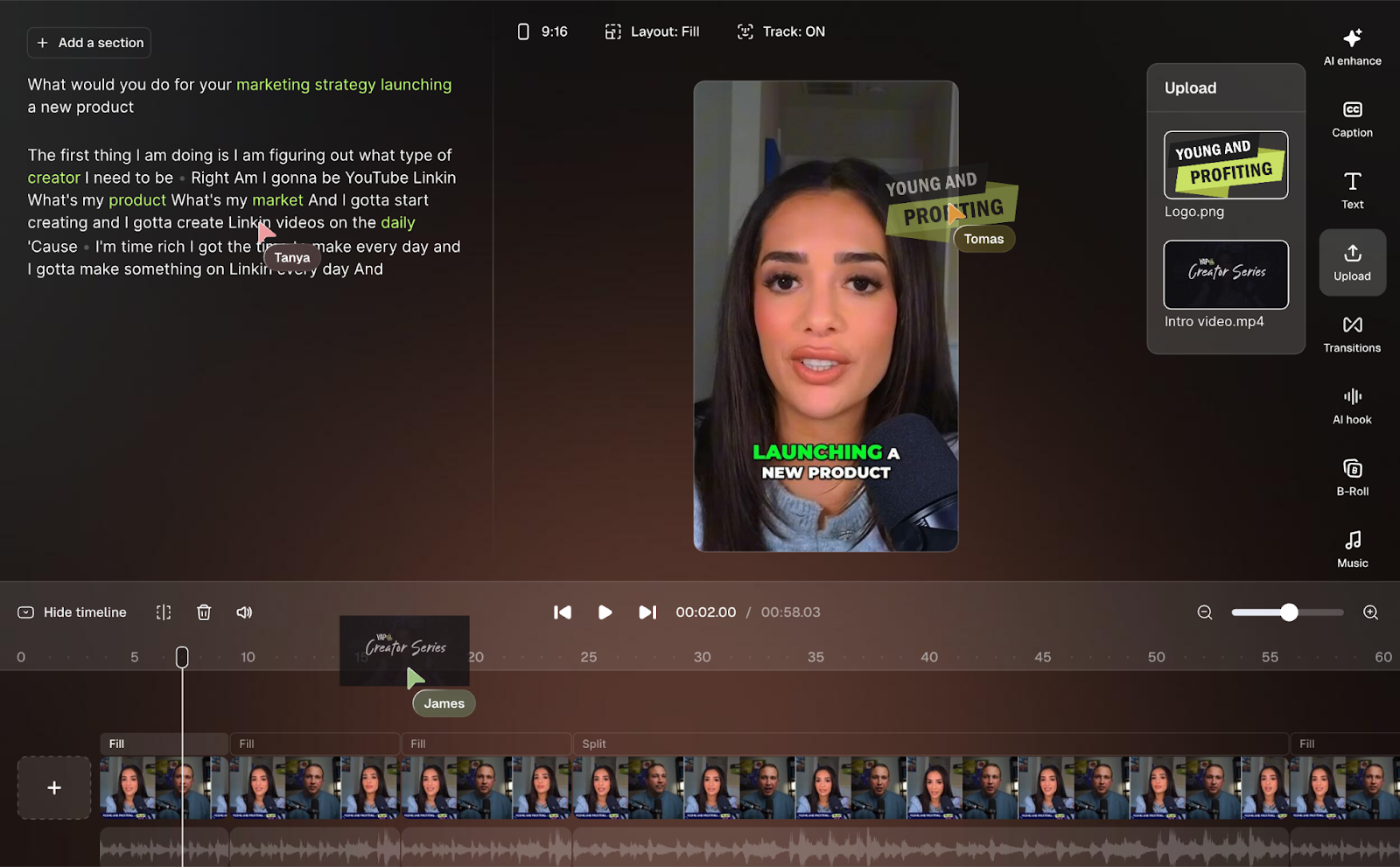Select the Split segment label in timeline
This screenshot has height=867, width=1400.
pos(594,744)
